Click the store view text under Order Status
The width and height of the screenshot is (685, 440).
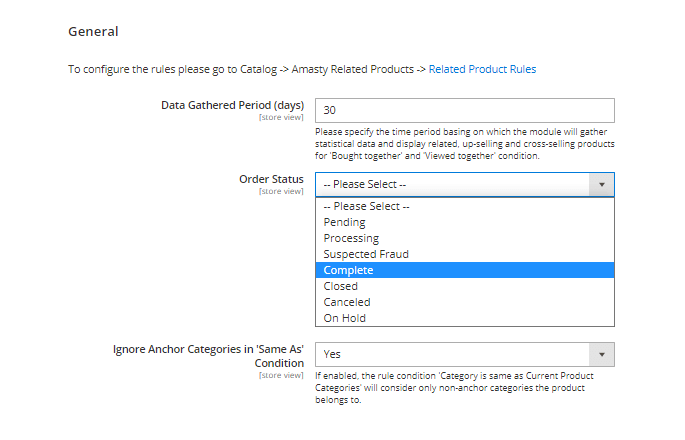coord(280,191)
